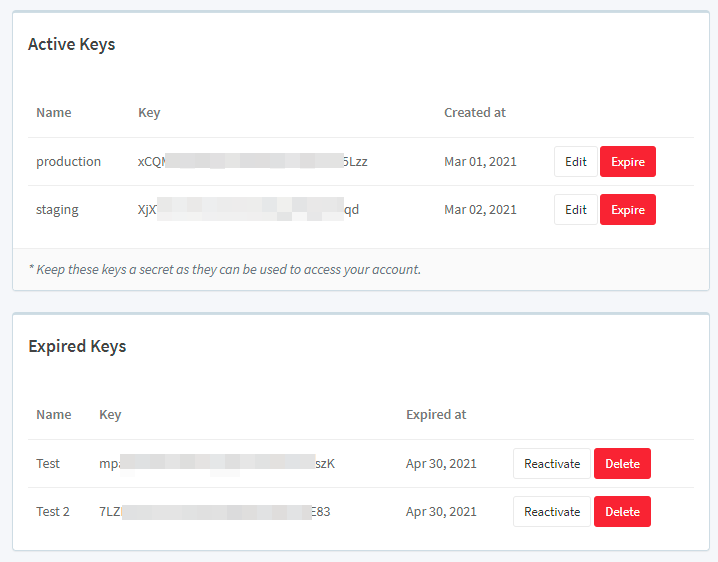Click the Expired at column header
Viewport: 718px width, 562px height.
(x=436, y=415)
